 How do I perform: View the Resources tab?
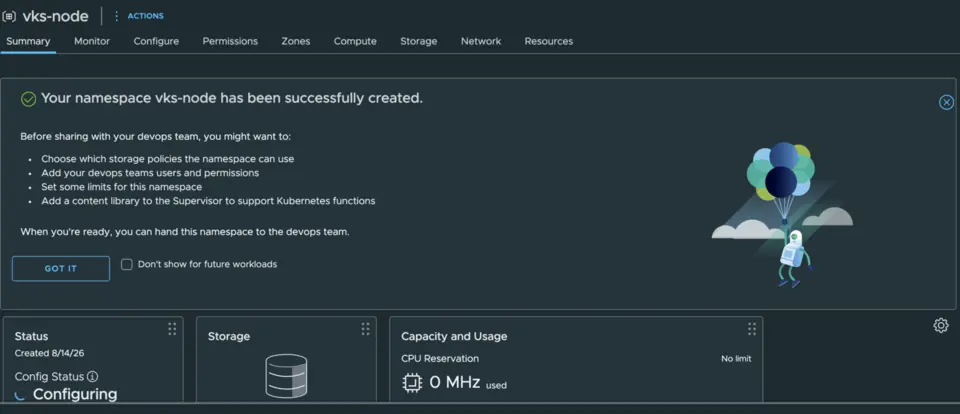tap(549, 41)
